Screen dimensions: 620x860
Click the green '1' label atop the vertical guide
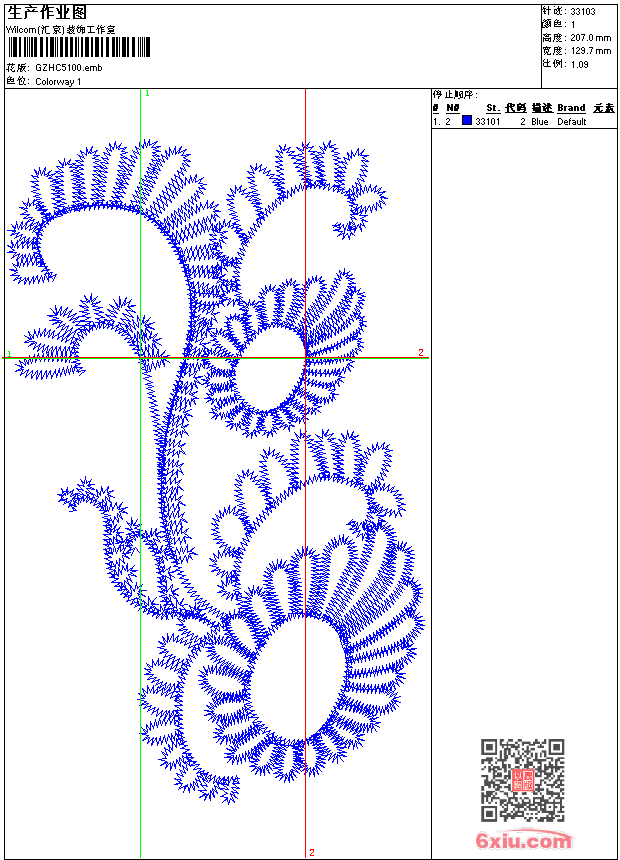pos(147,93)
